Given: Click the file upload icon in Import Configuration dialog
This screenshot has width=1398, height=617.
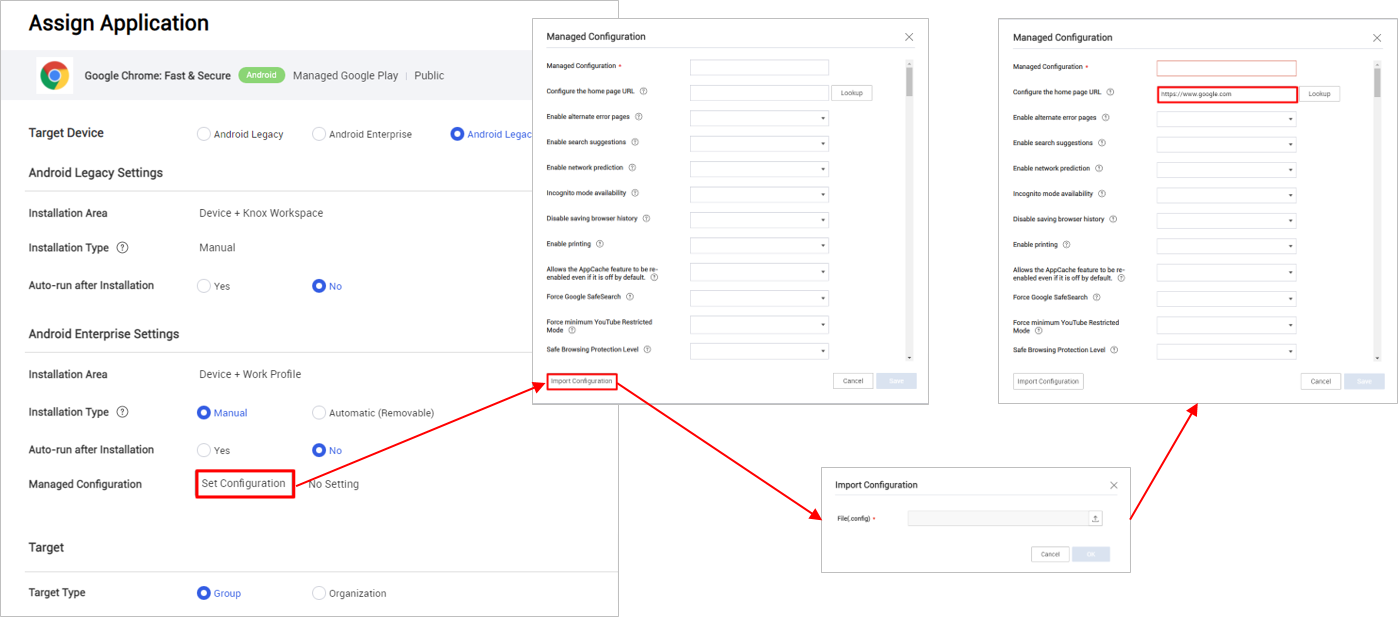Looking at the screenshot, I should point(1095,518).
